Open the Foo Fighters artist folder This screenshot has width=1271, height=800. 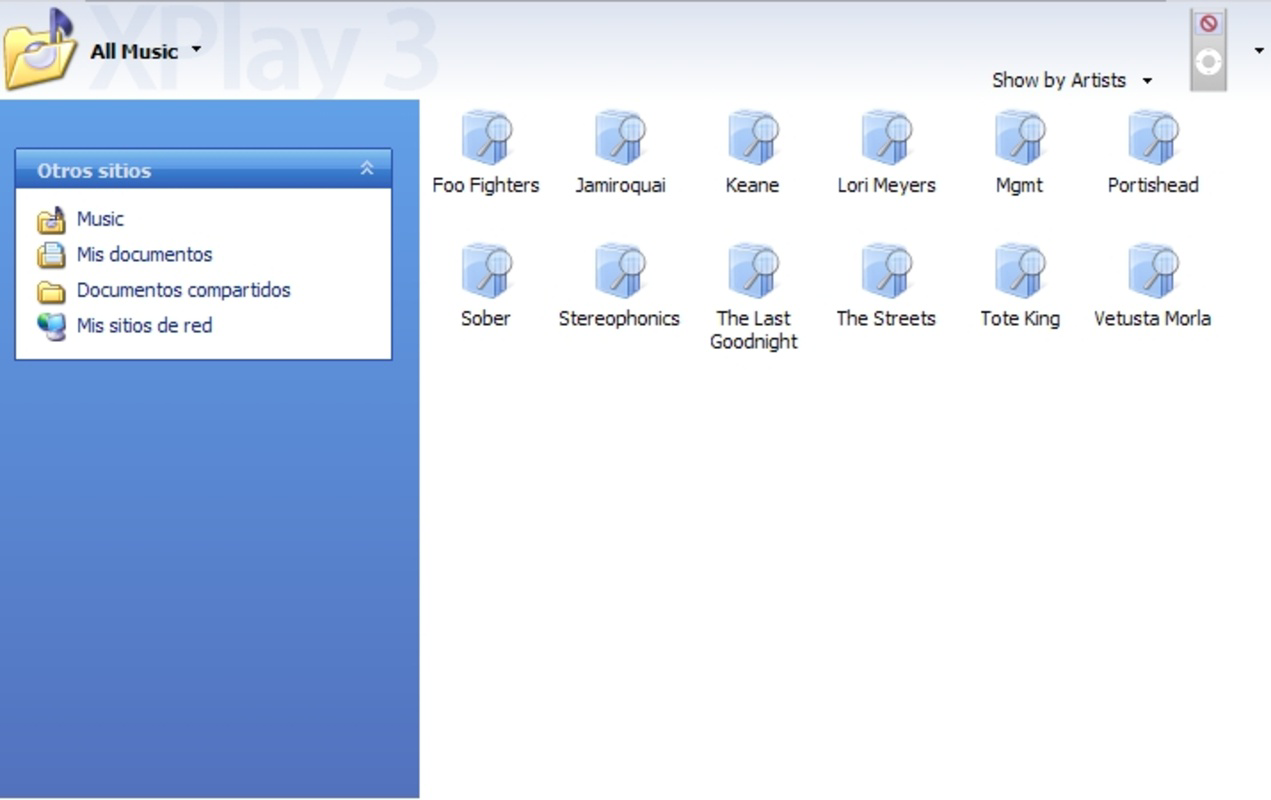tap(486, 140)
